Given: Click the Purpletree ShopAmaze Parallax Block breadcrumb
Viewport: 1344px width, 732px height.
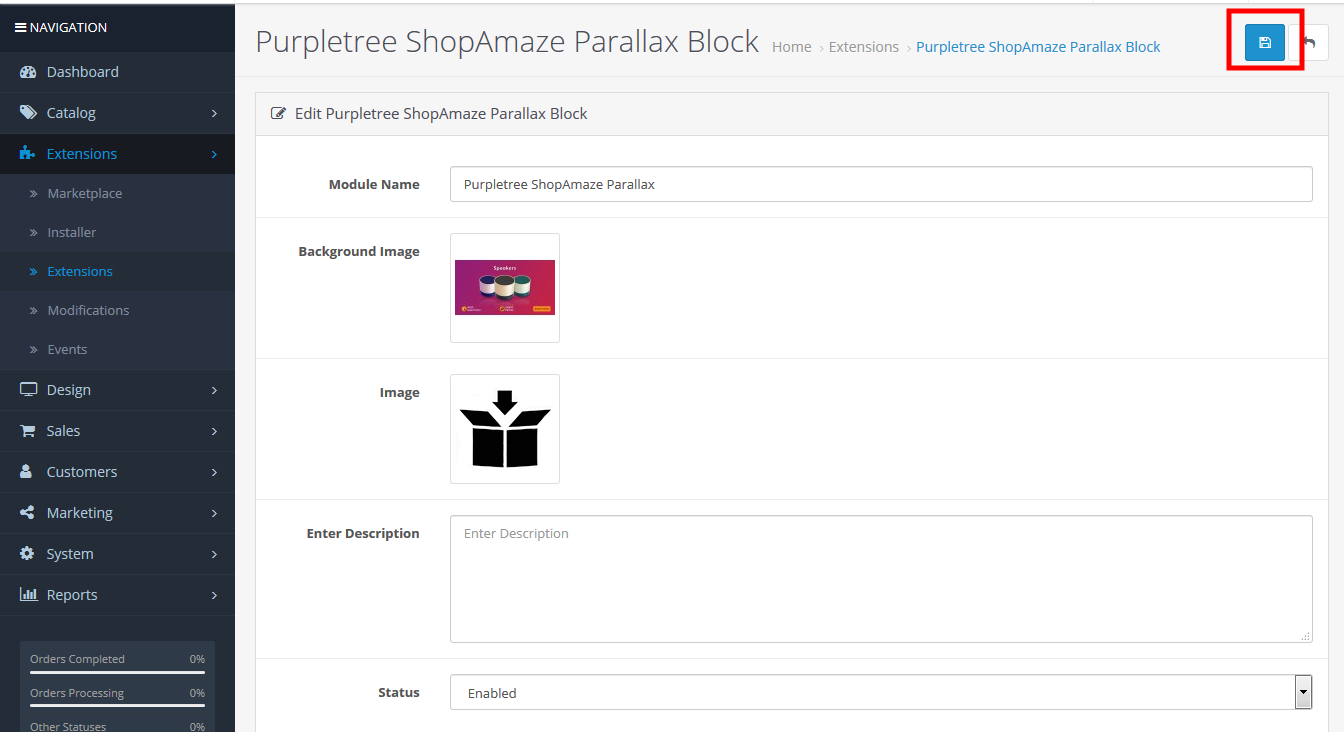Looking at the screenshot, I should point(1038,47).
